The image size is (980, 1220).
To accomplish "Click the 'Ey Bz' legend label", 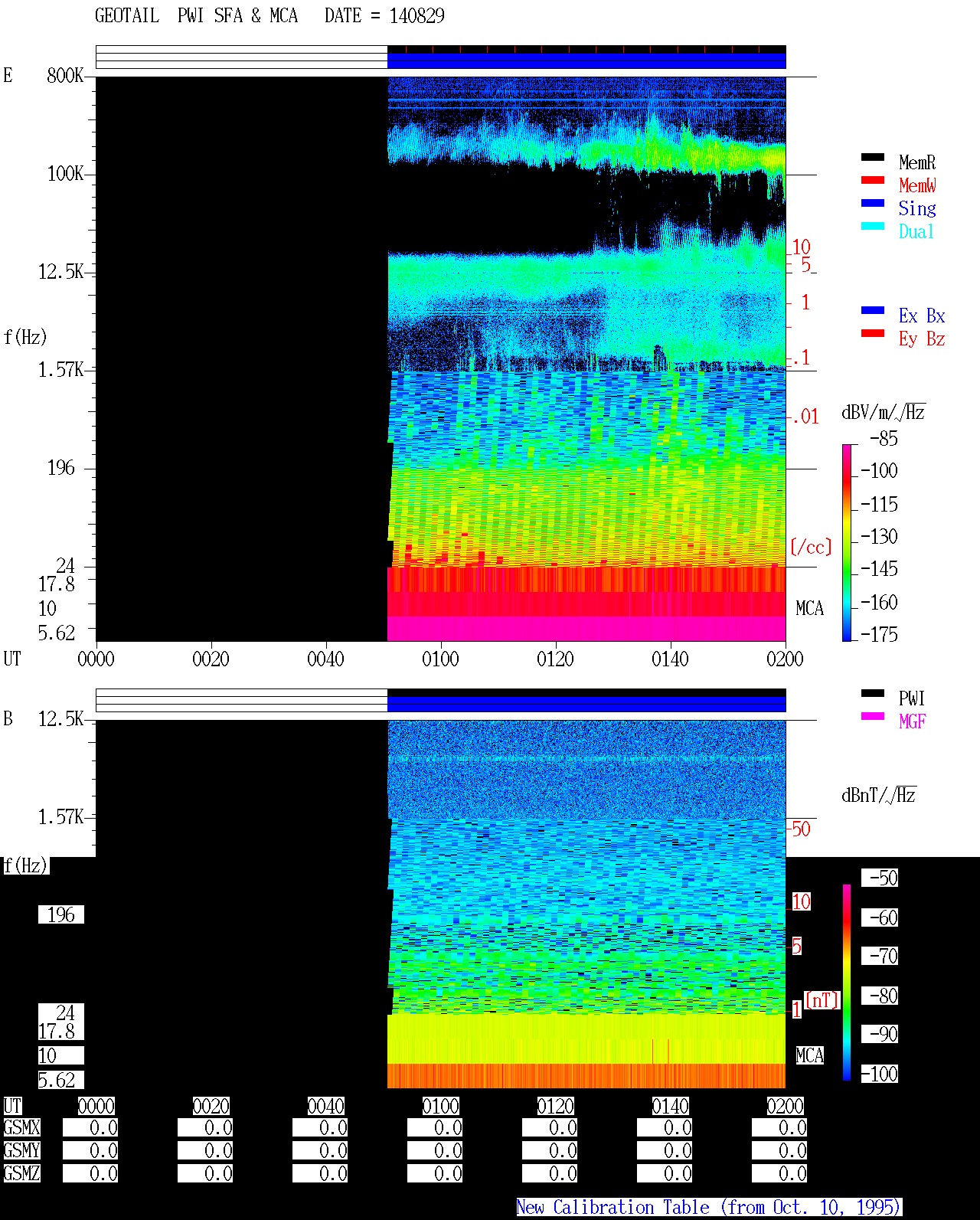I will (922, 339).
